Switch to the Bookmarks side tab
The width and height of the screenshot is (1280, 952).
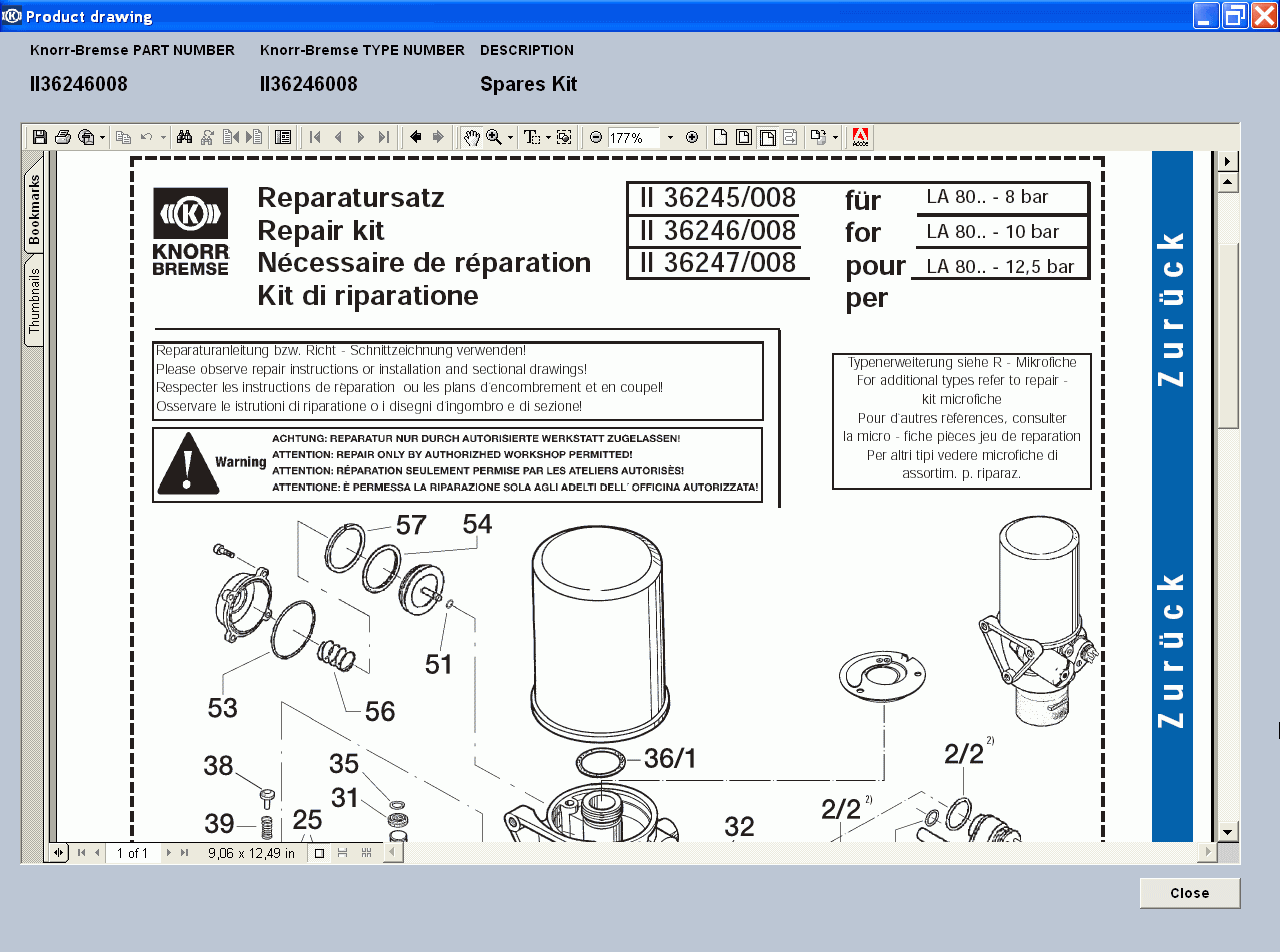[34, 209]
